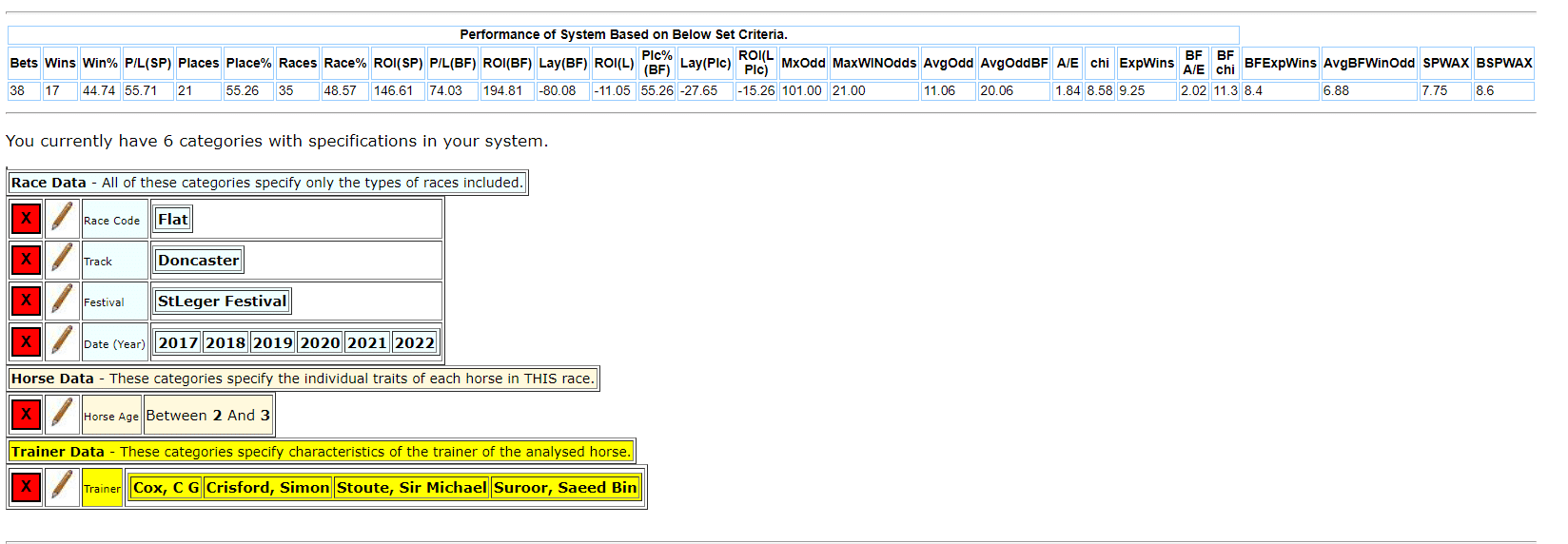This screenshot has height=544, width=1568.
Task: Click the Flat race code value
Action: pyautogui.click(x=173, y=220)
